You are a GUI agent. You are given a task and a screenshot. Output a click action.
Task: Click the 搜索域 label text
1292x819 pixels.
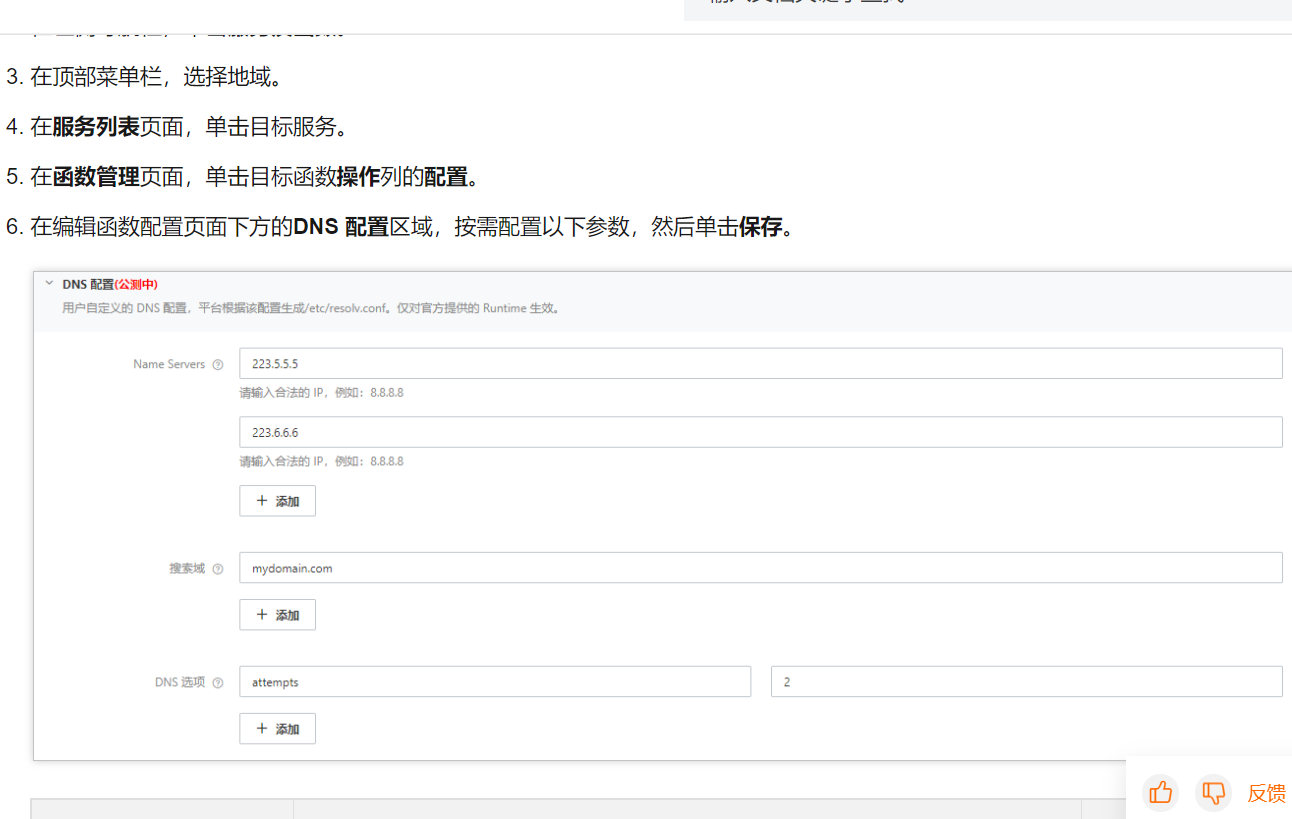[x=187, y=568]
